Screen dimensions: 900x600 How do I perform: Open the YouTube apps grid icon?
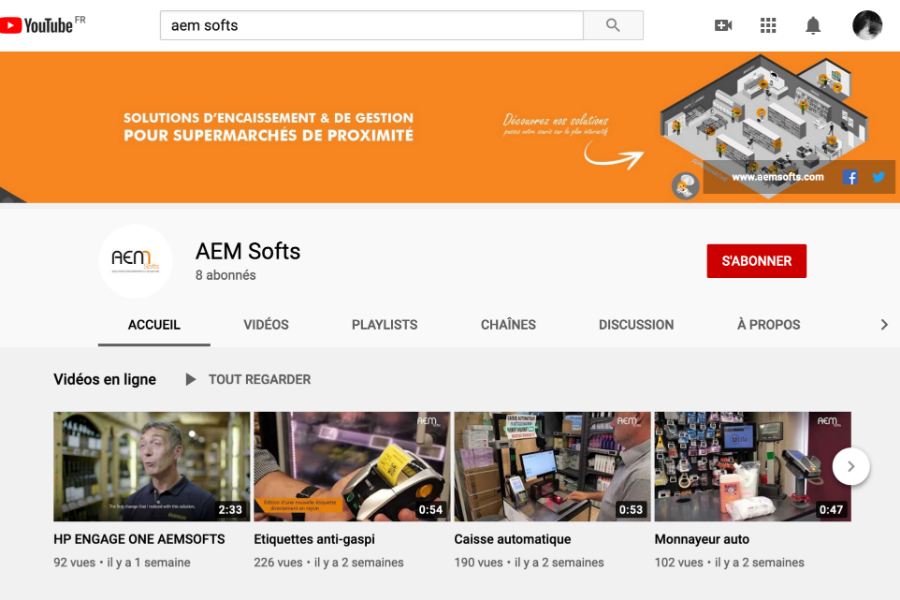coord(768,25)
